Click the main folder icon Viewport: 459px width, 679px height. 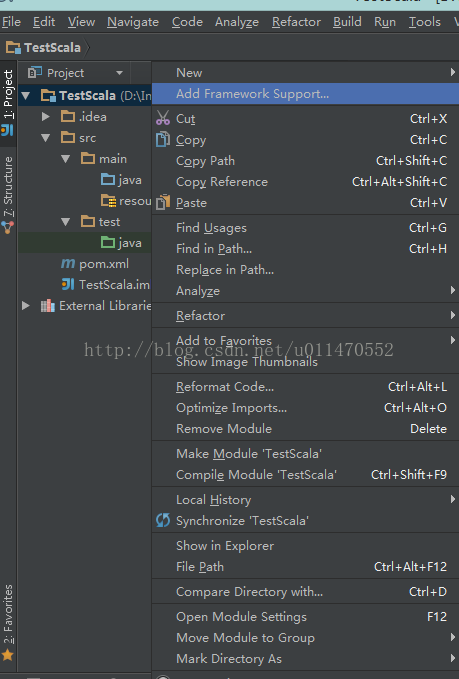(88, 158)
